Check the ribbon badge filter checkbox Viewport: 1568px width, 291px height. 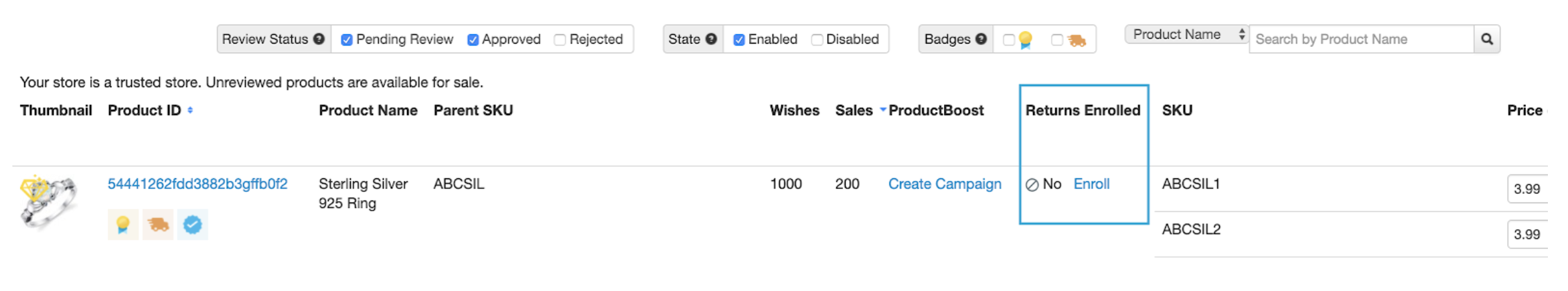pos(1008,40)
